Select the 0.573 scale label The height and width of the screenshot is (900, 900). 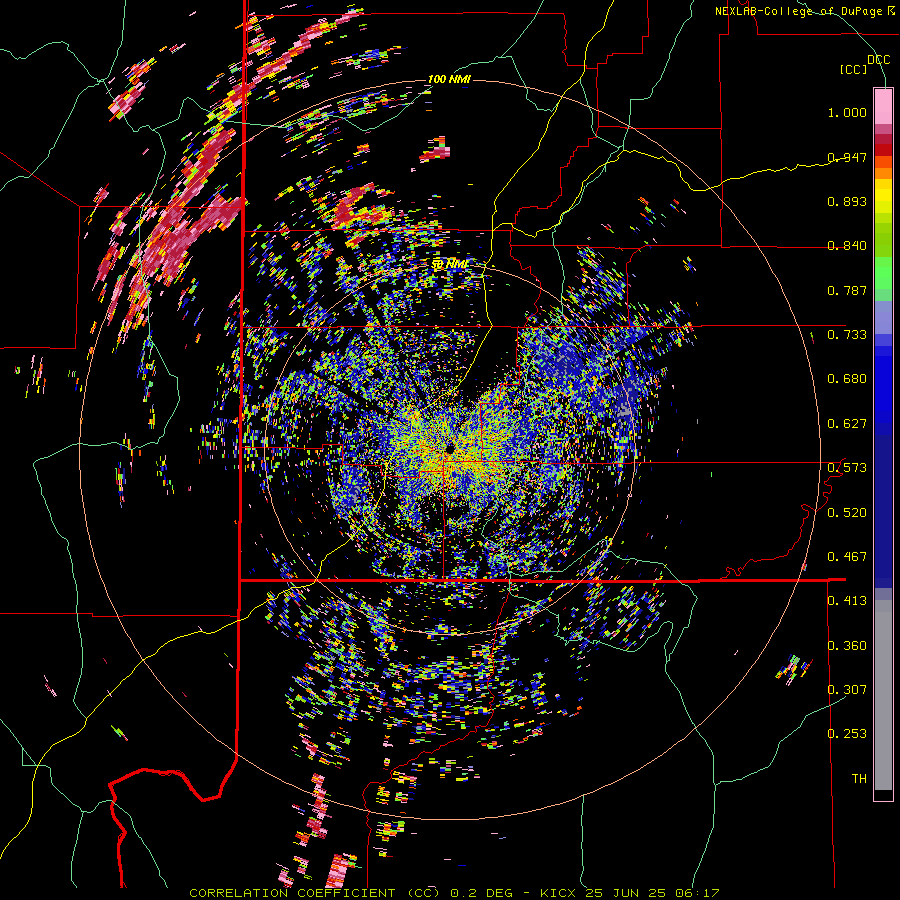(847, 468)
